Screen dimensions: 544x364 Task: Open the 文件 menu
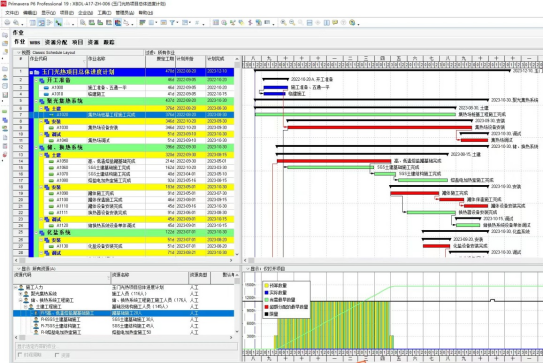(12, 13)
